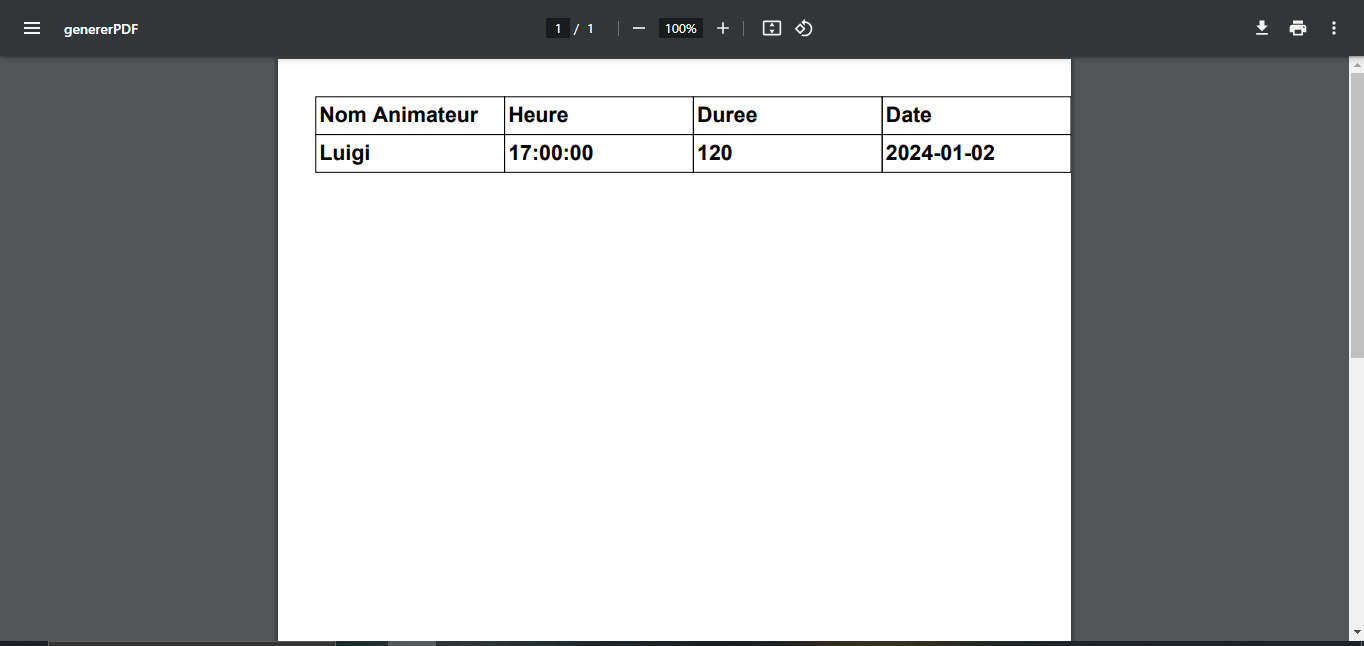Click the scrollbar down arrow
The width and height of the screenshot is (1364, 646).
pos(1357,632)
